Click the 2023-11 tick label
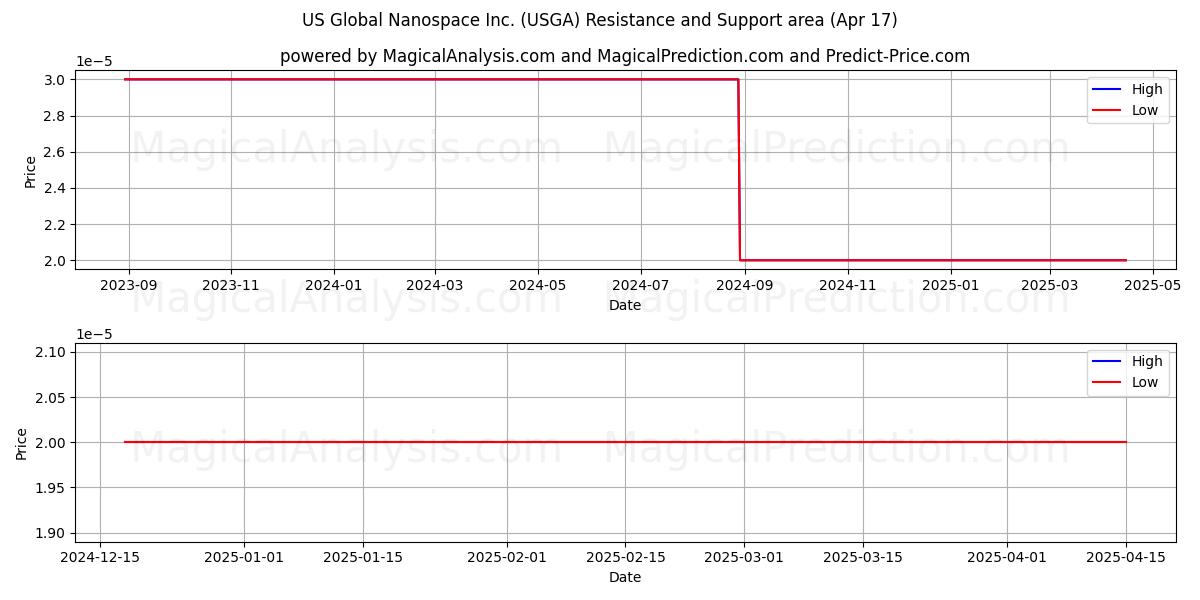Viewport: 1200px width, 600px height. [x=231, y=285]
